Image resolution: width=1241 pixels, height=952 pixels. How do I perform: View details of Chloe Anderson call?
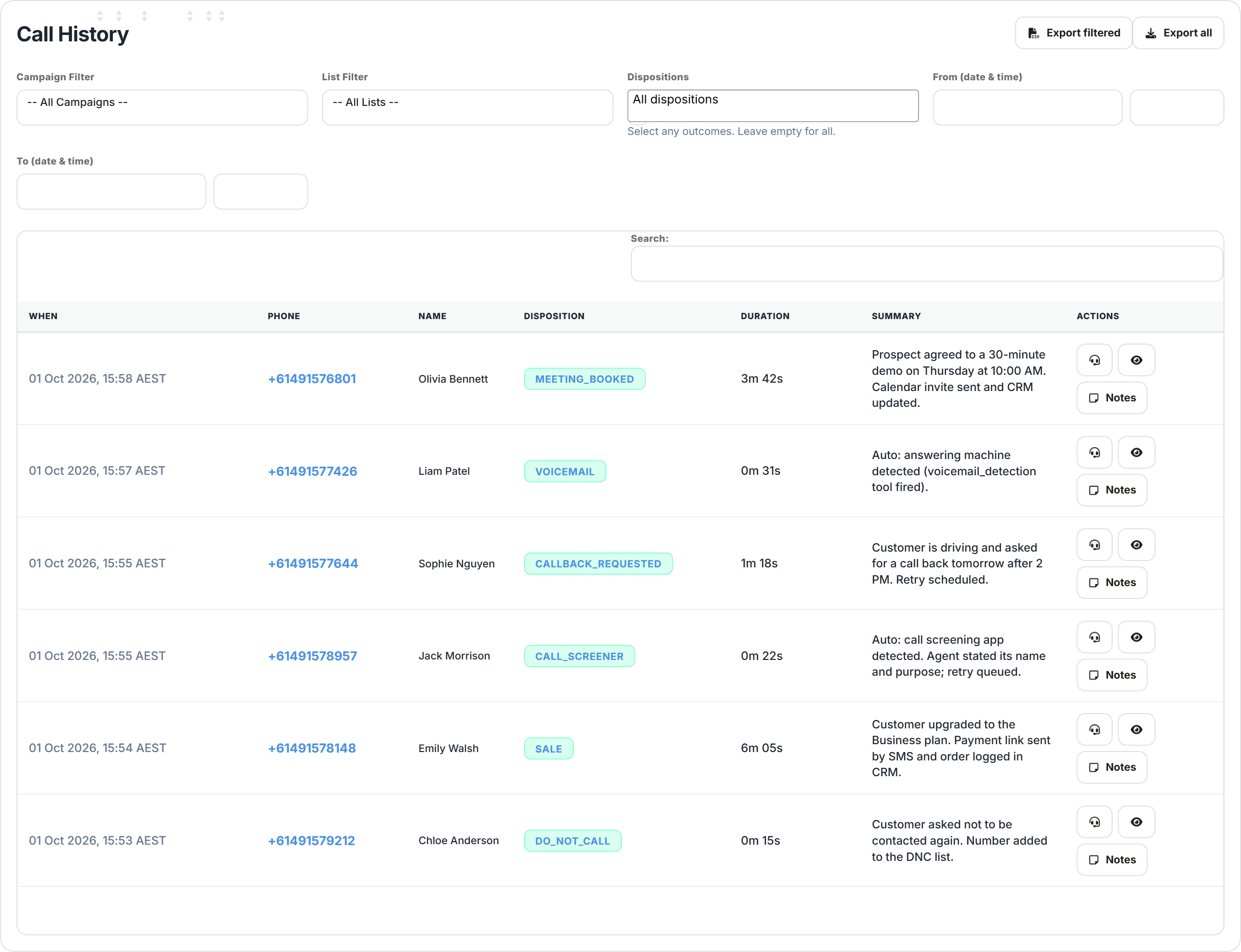(x=1136, y=821)
